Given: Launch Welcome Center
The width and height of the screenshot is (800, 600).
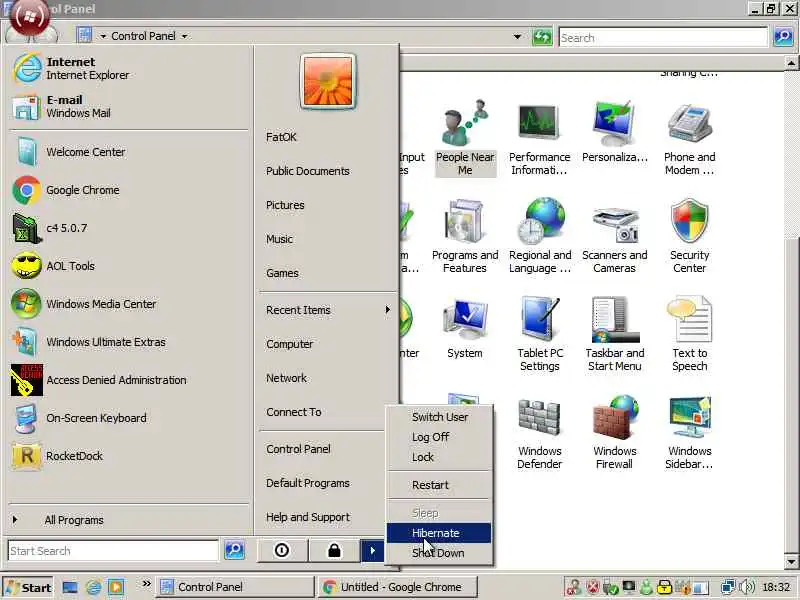Looking at the screenshot, I should [128, 152].
